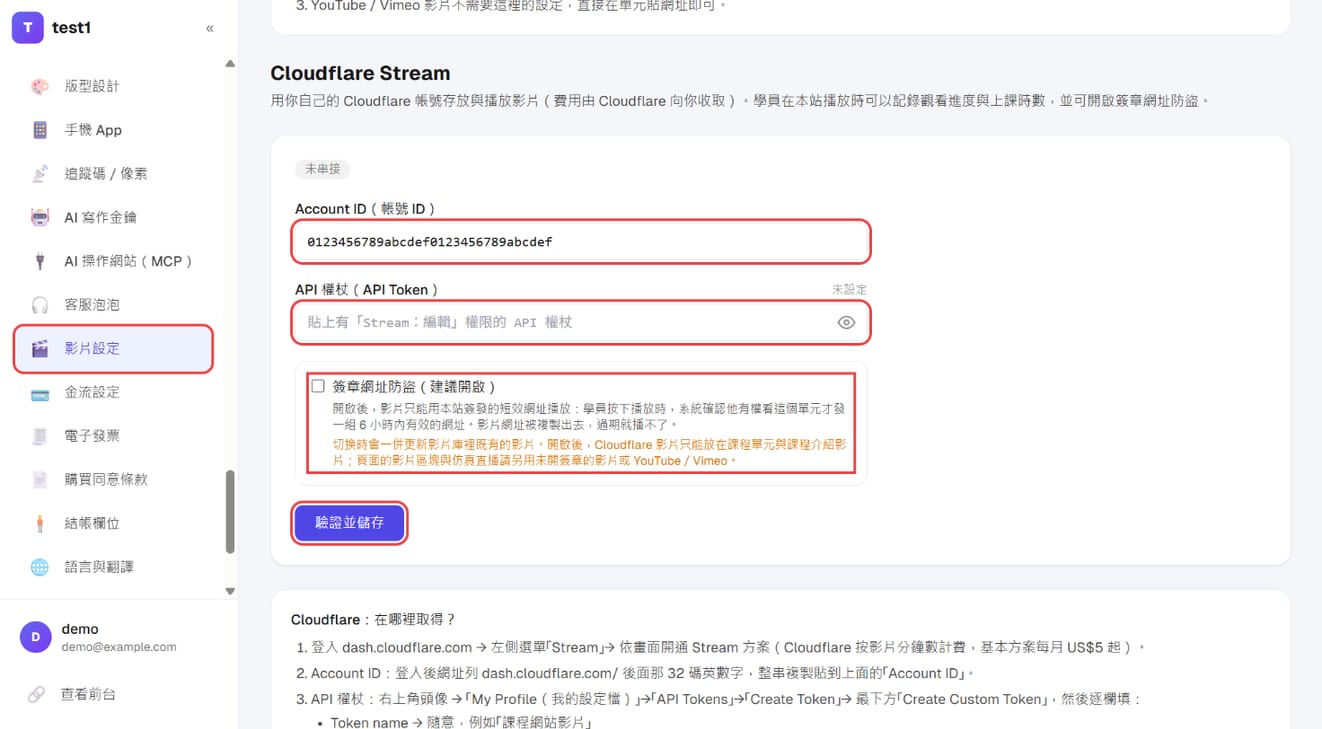This screenshot has height=729, width=1322.
Task: Click the 語言與翻譯 globe icon
Action: click(40, 567)
